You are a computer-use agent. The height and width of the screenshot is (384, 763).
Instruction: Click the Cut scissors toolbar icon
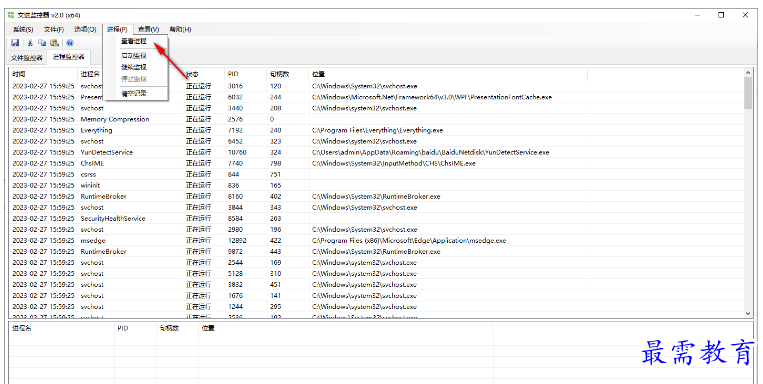click(x=30, y=43)
